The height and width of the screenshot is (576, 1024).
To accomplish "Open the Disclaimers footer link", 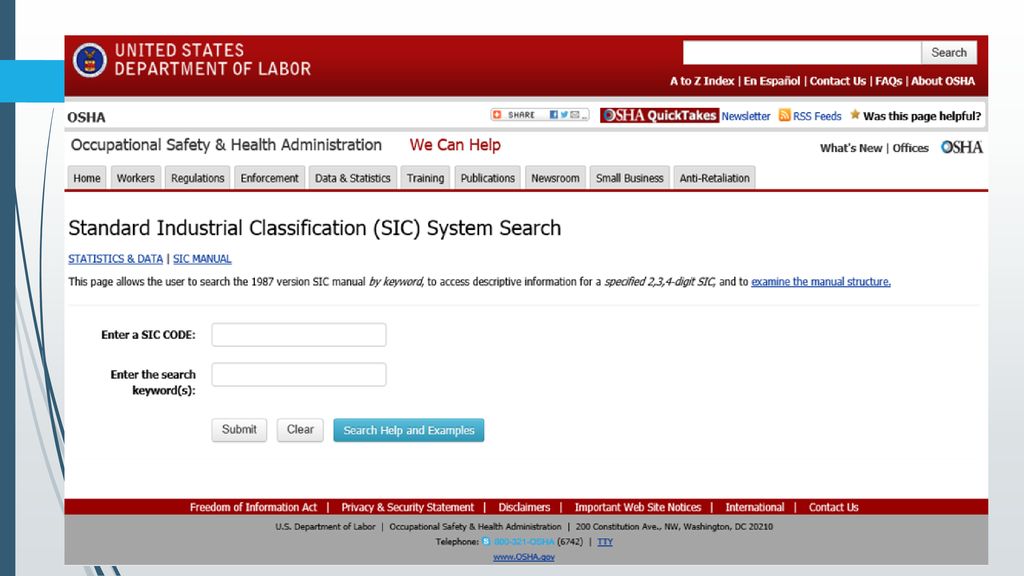I will pyautogui.click(x=524, y=507).
